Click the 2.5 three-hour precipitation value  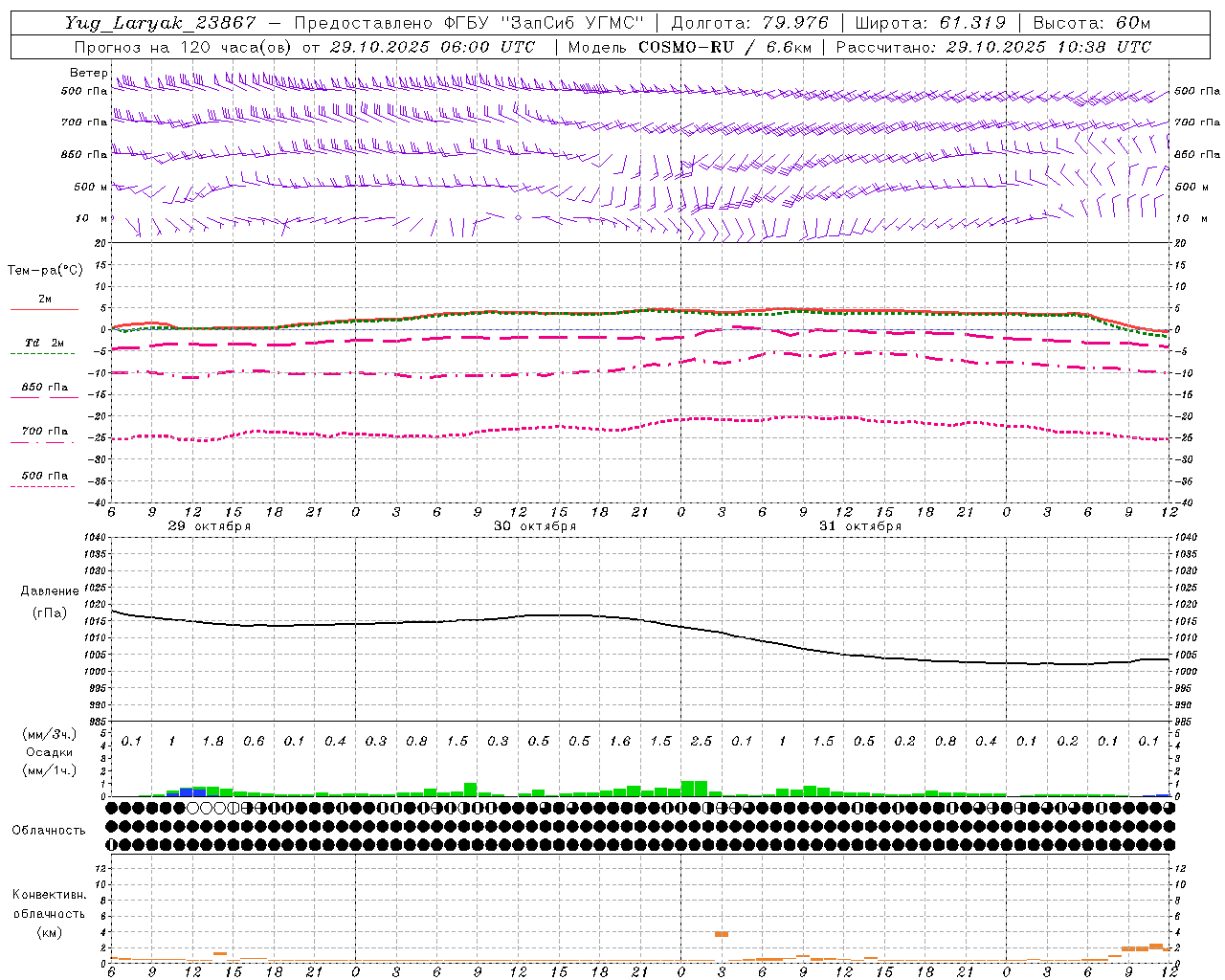[x=702, y=742]
